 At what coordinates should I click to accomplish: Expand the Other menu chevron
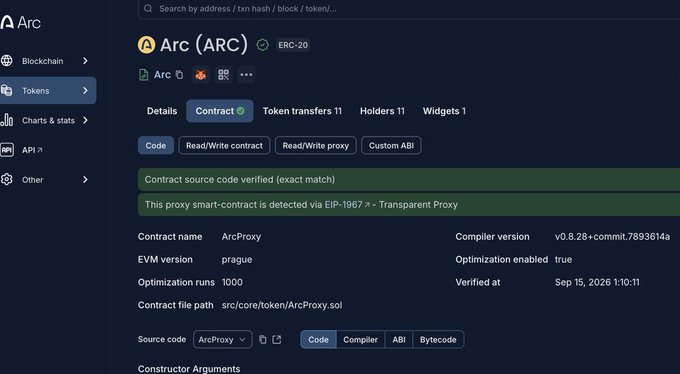[85, 180]
